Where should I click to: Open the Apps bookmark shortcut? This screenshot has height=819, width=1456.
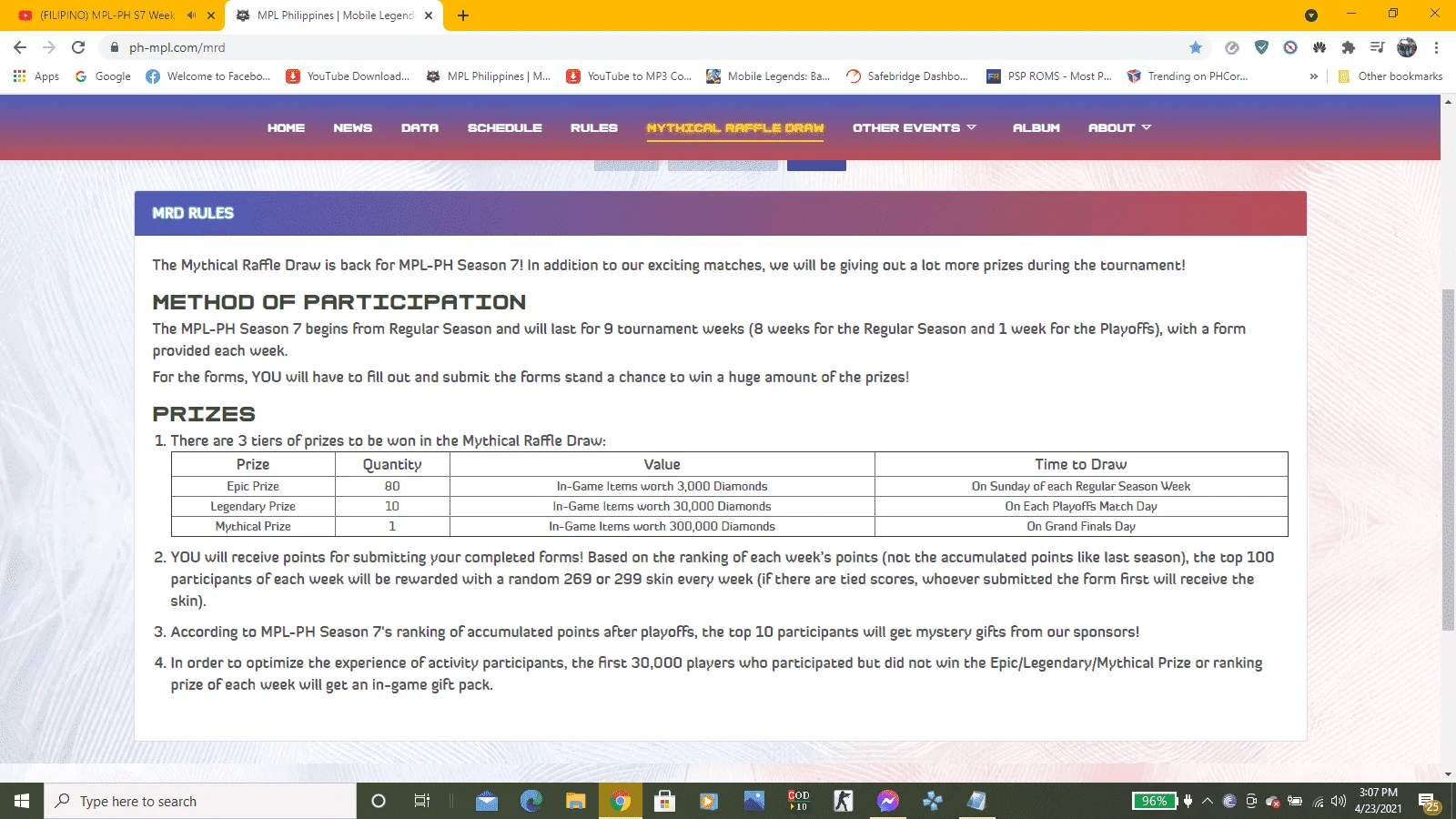[x=36, y=76]
